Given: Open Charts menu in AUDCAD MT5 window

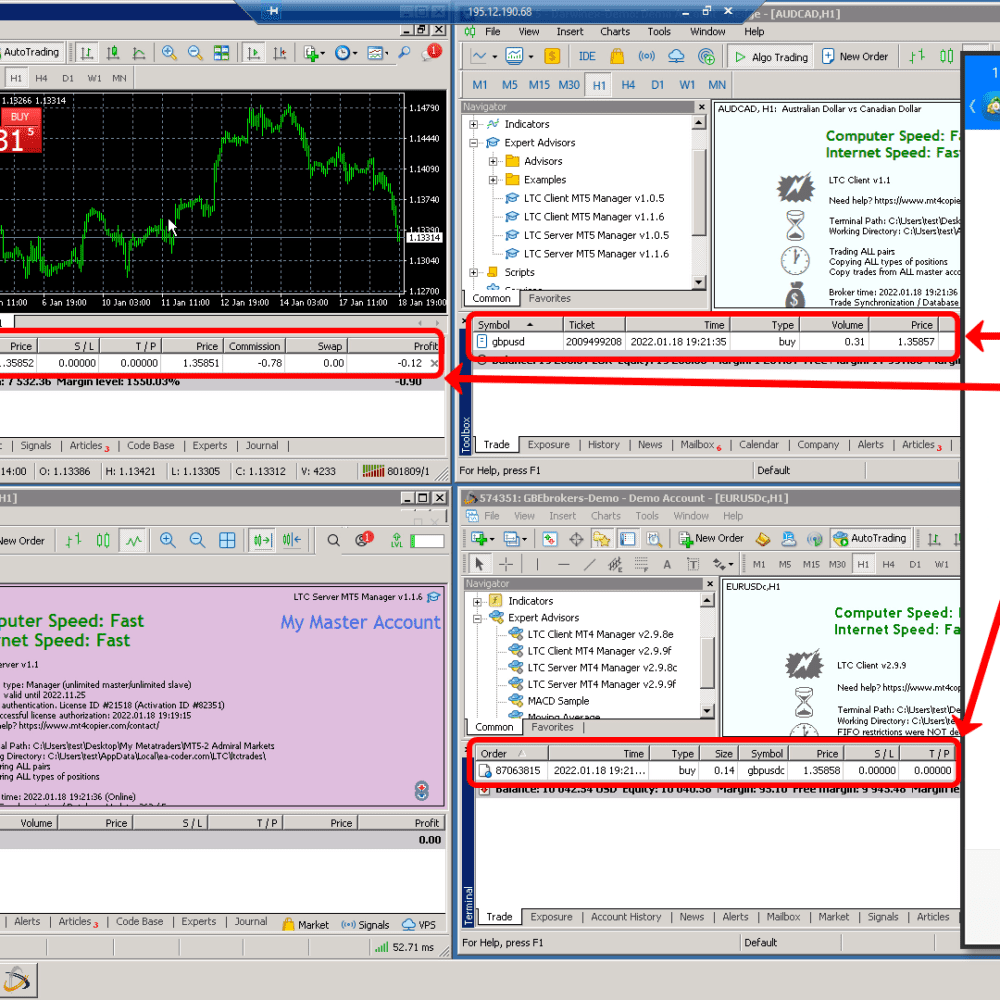Looking at the screenshot, I should coord(615,31).
